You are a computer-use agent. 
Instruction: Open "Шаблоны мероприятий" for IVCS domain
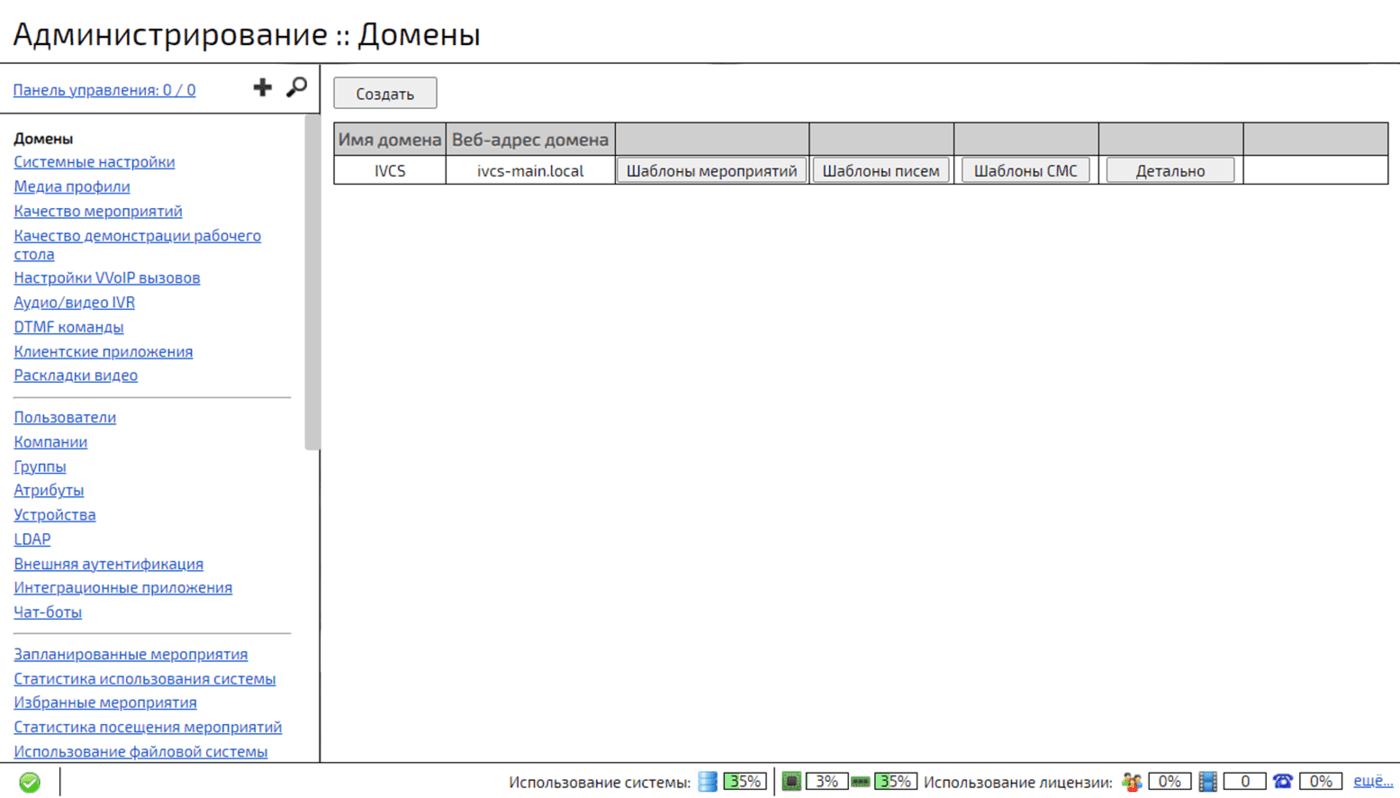(x=711, y=171)
